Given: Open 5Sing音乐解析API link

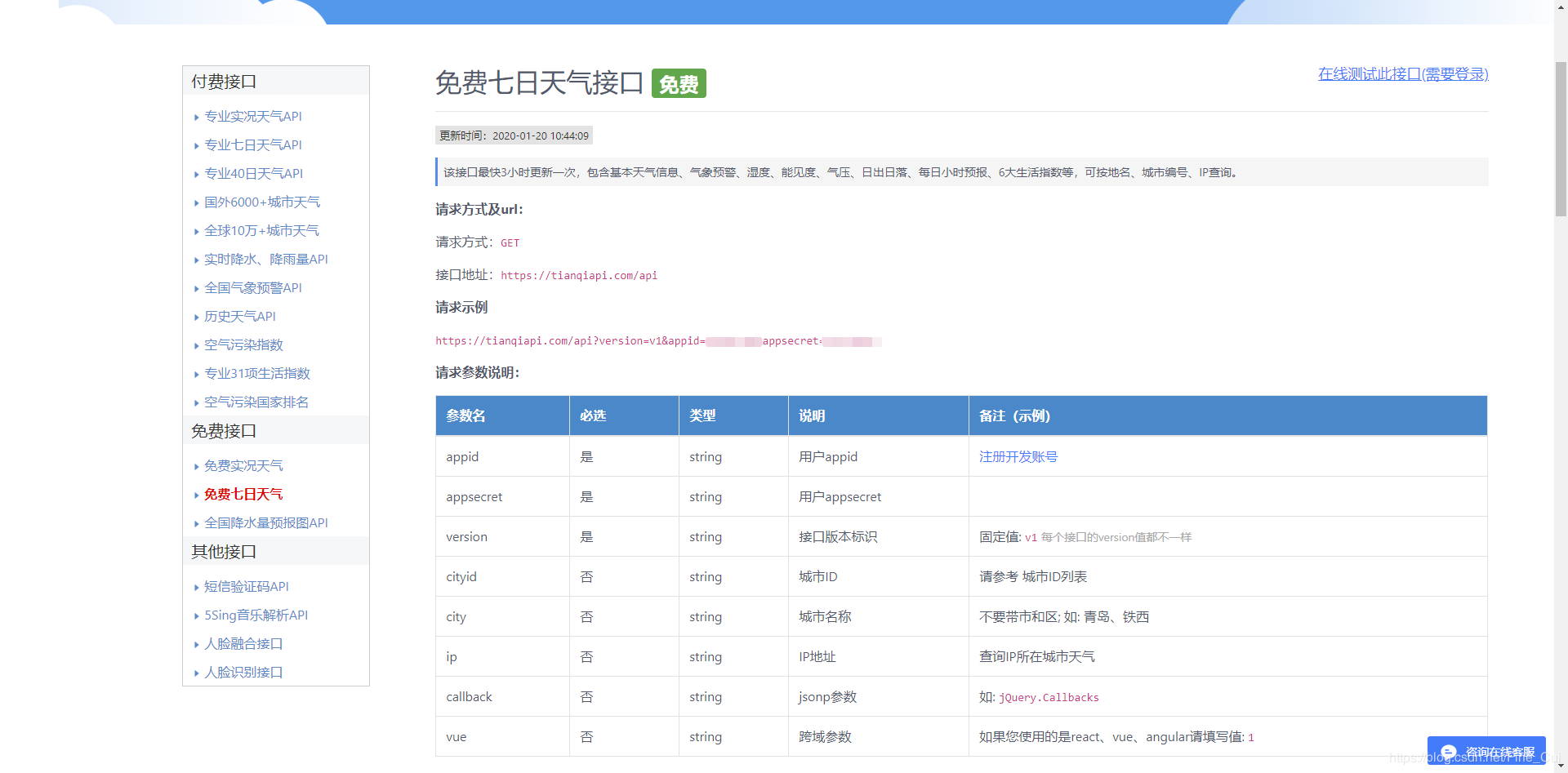Looking at the screenshot, I should point(256,615).
